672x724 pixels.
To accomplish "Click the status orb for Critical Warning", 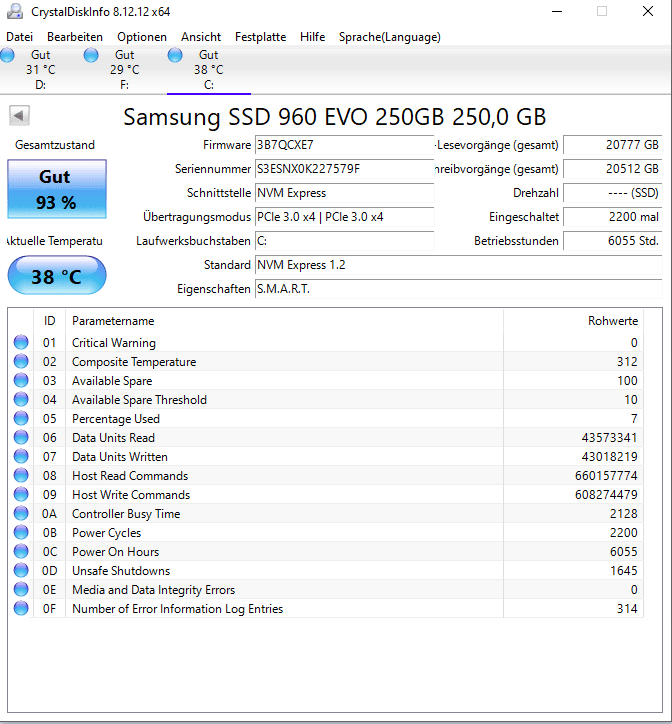I will (x=21, y=342).
